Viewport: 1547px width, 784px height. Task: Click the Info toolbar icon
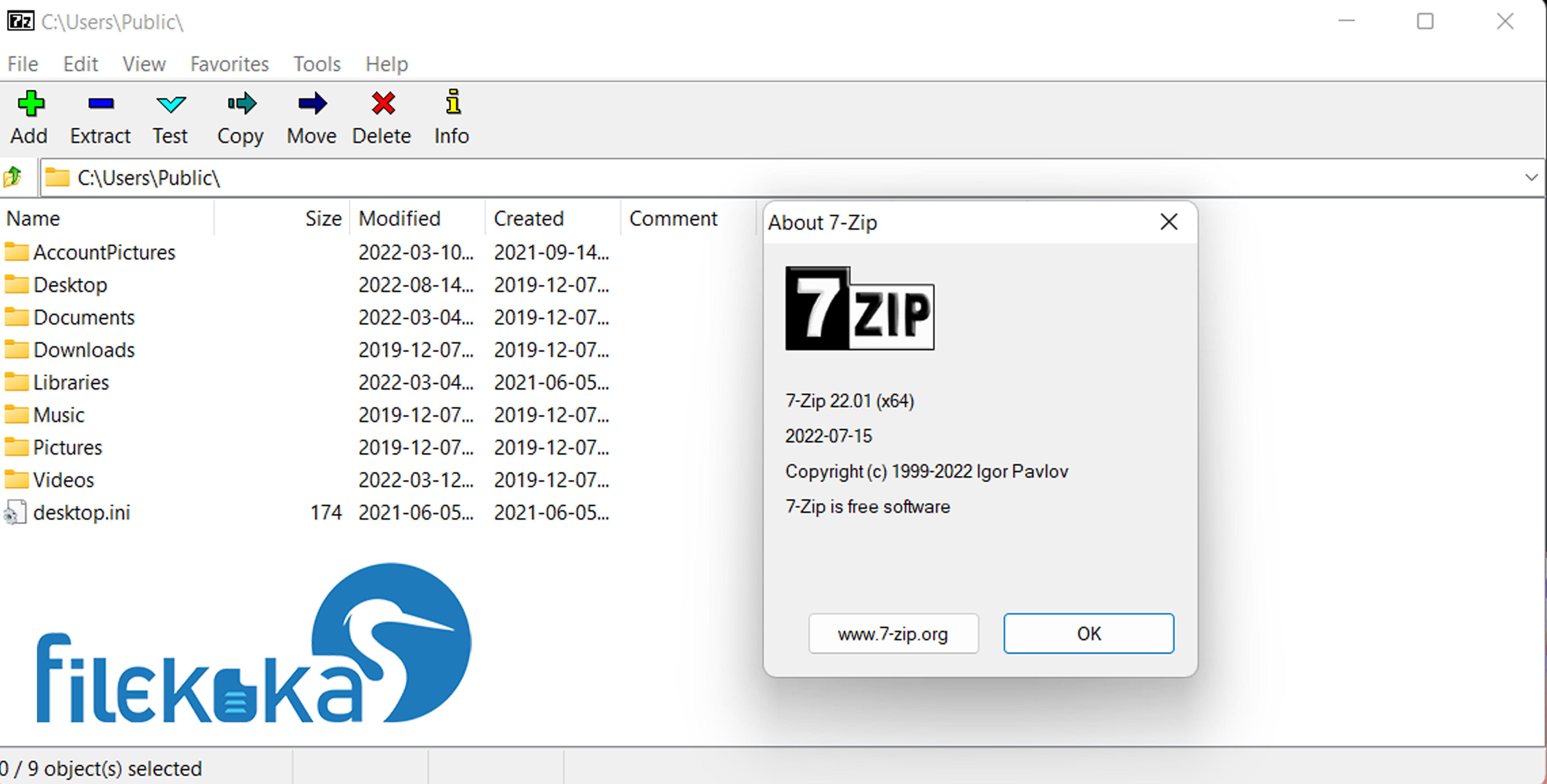(x=453, y=102)
